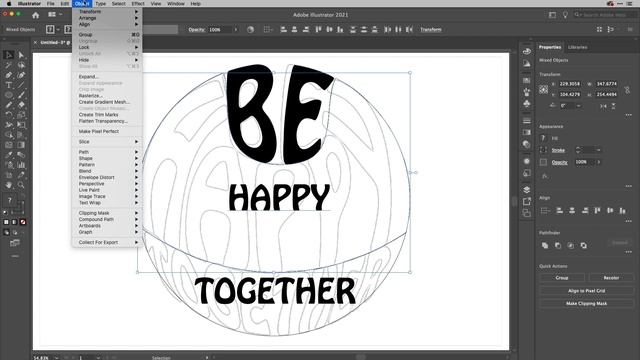Click the Discover lightbulb icon
This screenshot has width=640, height=360.
(565, 15)
